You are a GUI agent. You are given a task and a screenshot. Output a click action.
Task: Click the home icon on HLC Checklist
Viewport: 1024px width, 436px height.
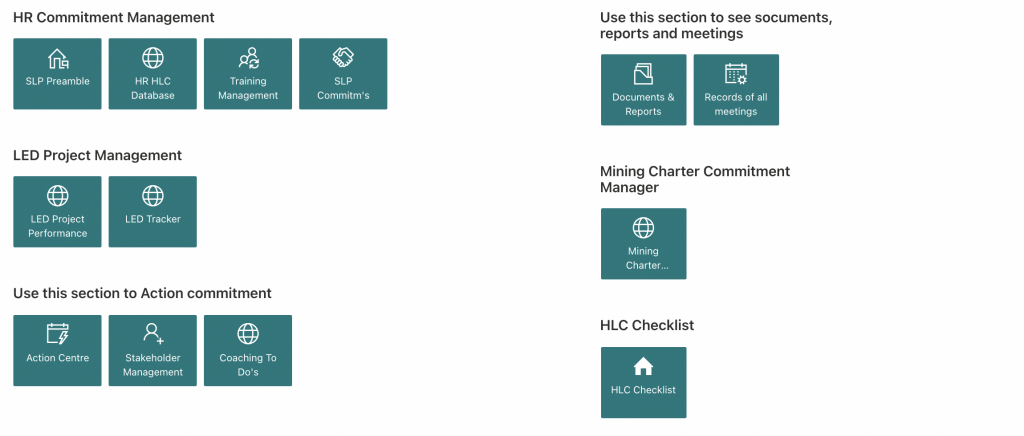click(643, 366)
